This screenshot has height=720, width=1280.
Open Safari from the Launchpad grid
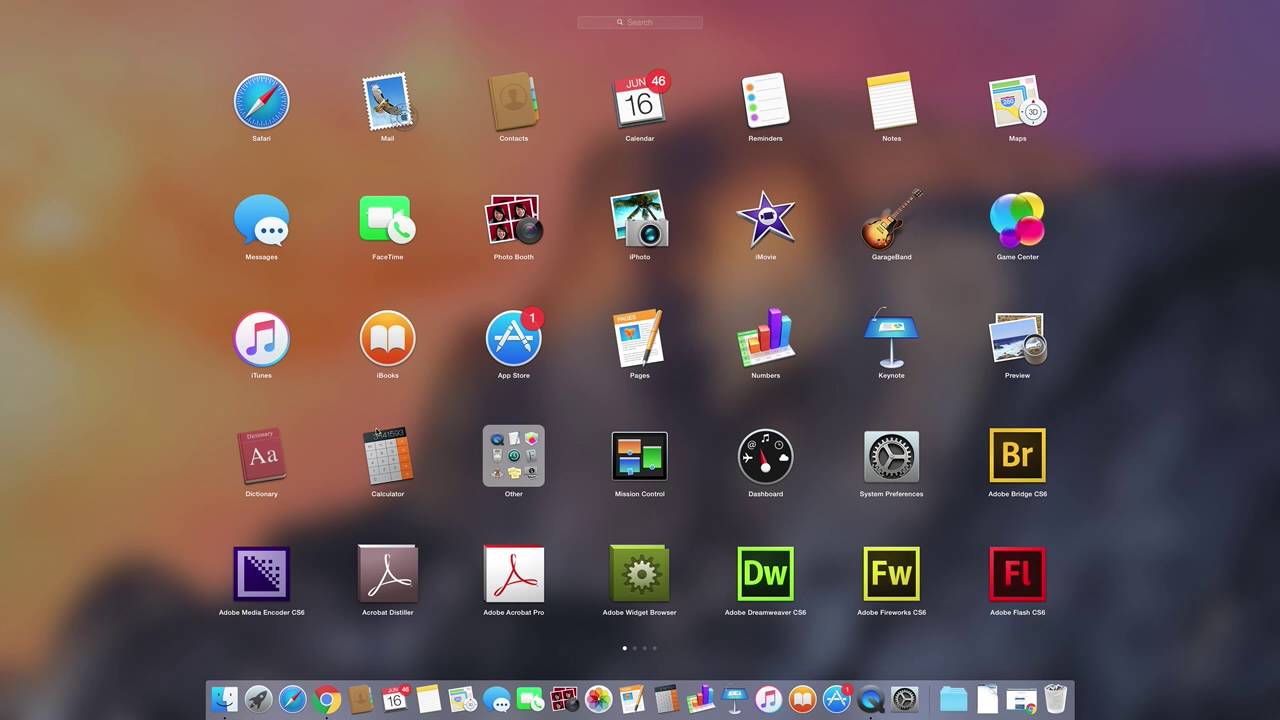[261, 102]
